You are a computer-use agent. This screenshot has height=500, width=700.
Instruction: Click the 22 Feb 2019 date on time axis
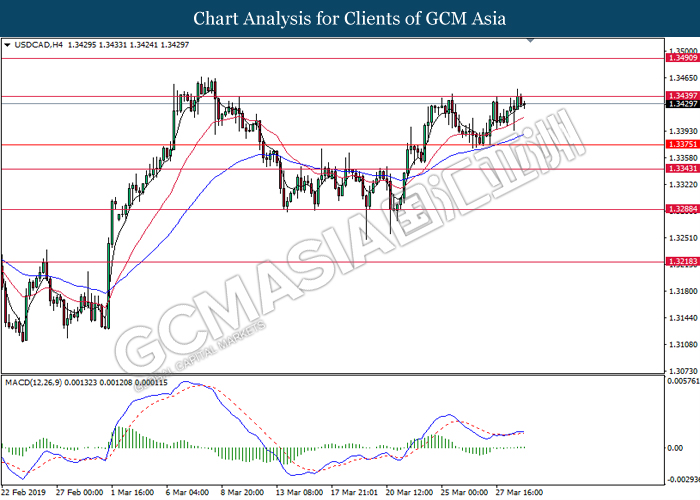point(24,492)
